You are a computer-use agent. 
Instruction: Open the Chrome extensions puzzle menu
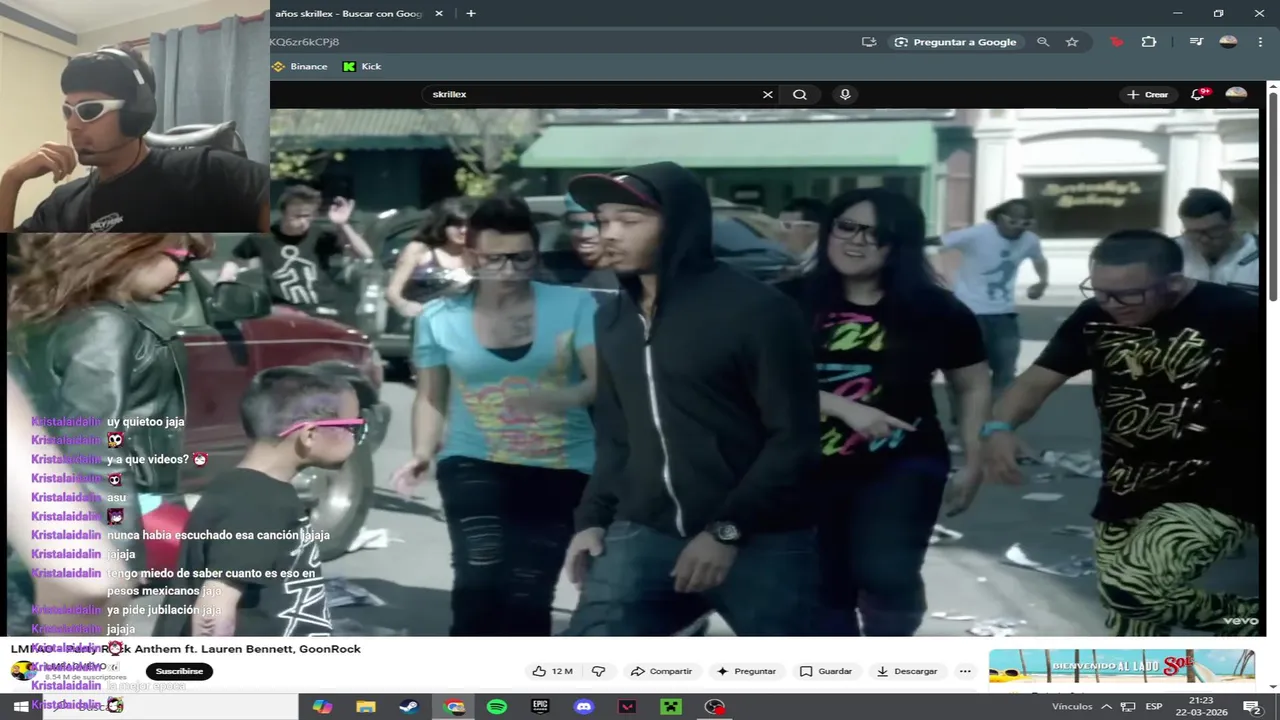(1149, 42)
